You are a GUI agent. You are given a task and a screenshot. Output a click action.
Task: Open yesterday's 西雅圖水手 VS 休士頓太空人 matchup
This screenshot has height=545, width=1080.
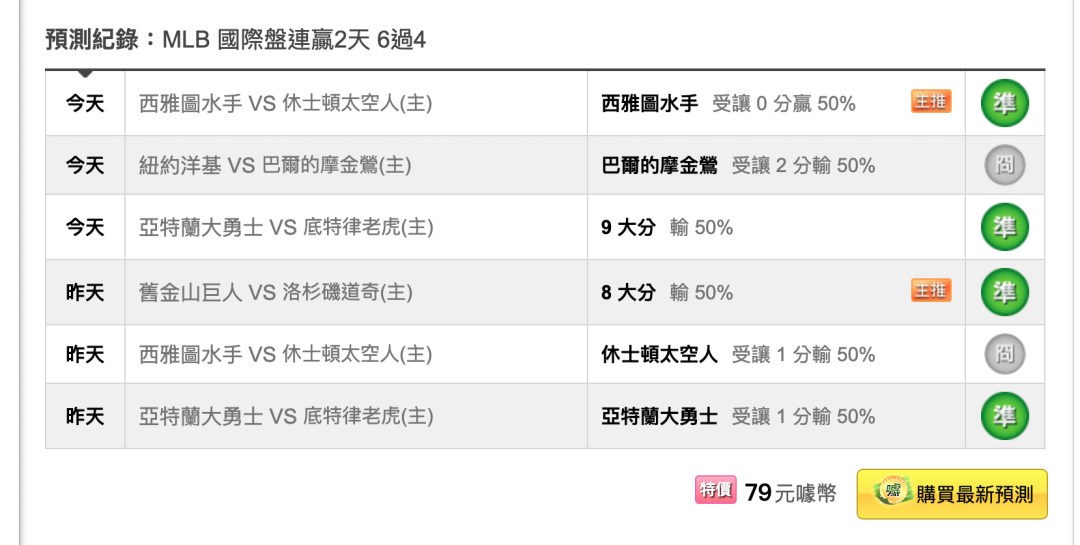pyautogui.click(x=285, y=354)
